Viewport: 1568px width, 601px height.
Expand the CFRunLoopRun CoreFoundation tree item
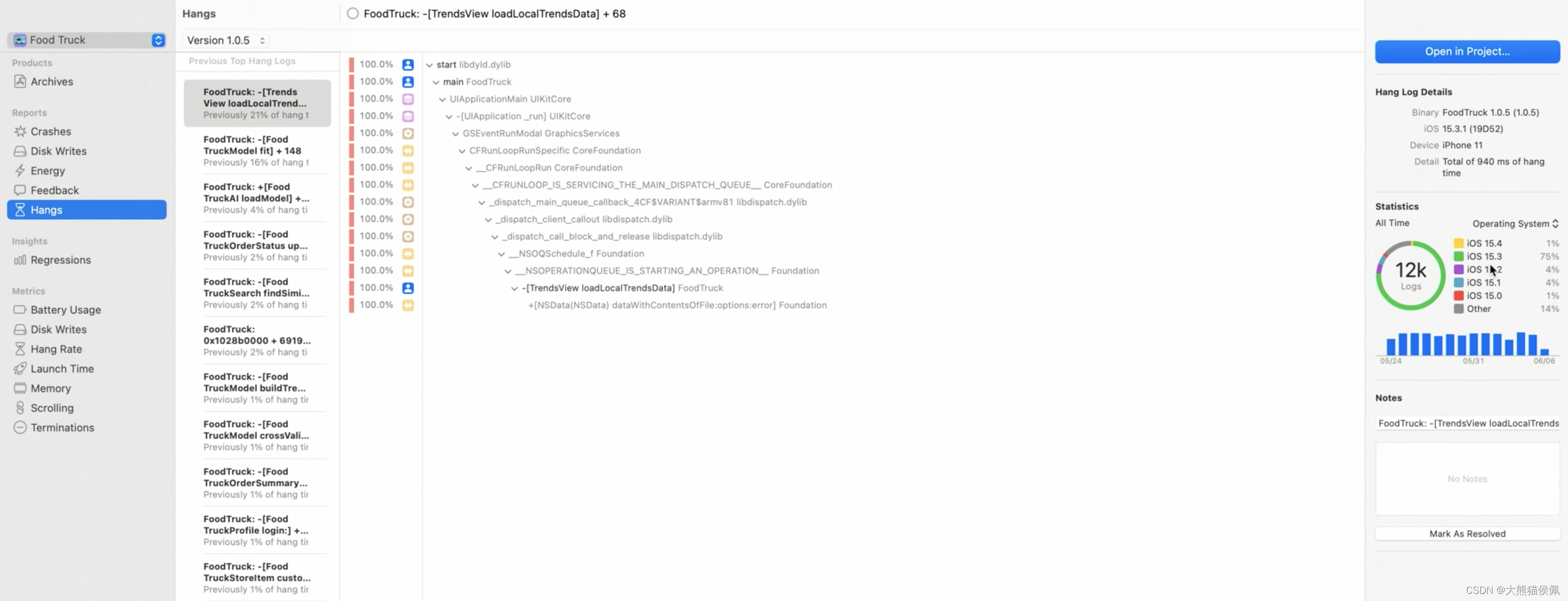(467, 168)
